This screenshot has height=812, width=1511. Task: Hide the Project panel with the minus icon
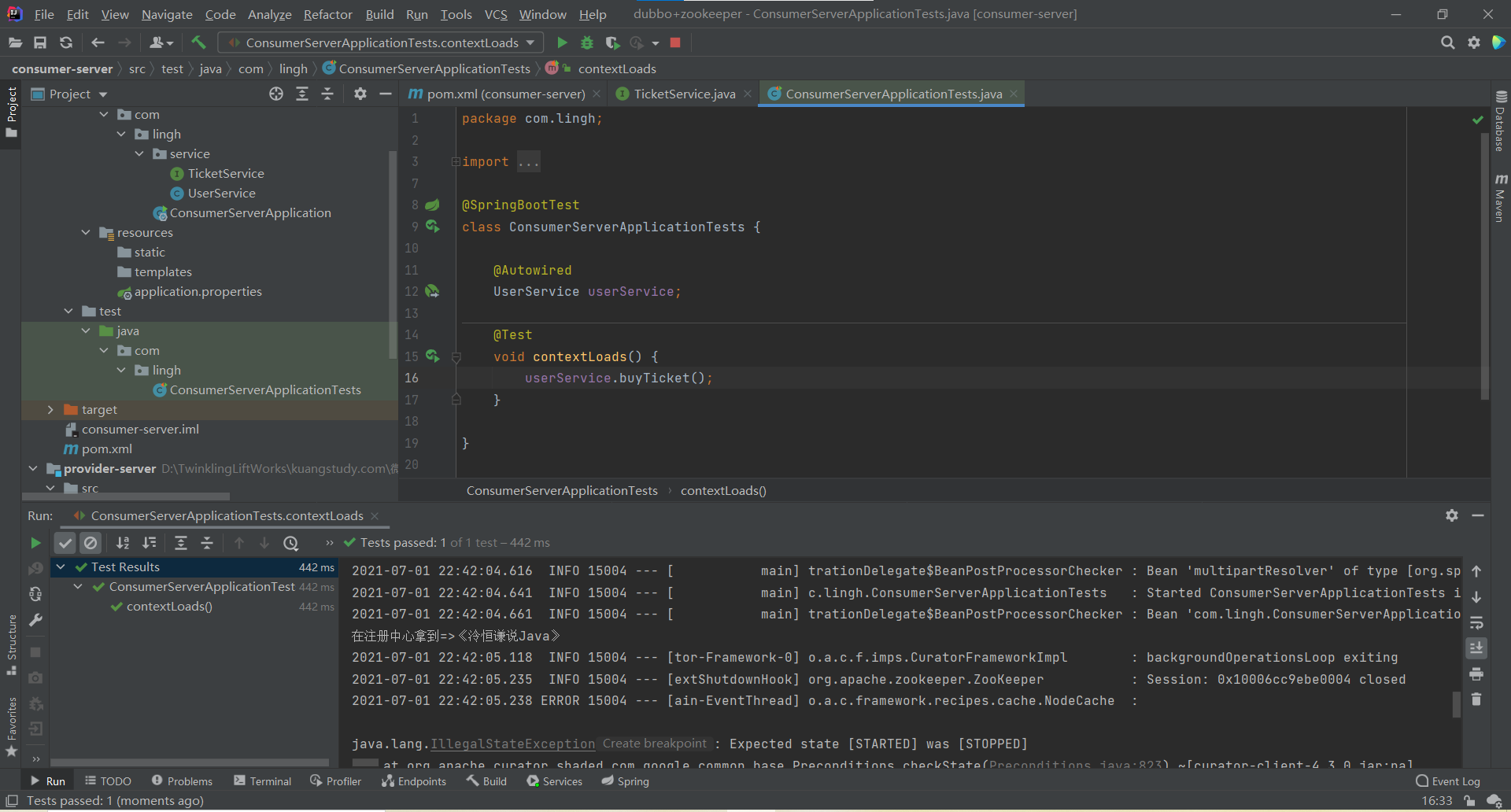coord(385,94)
